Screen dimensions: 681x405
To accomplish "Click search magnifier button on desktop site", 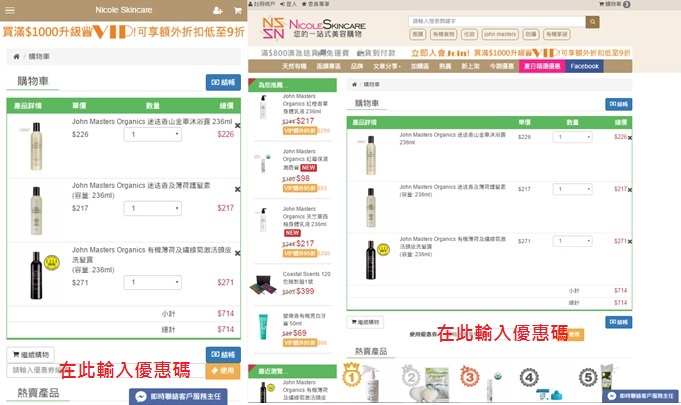I will point(592,22).
